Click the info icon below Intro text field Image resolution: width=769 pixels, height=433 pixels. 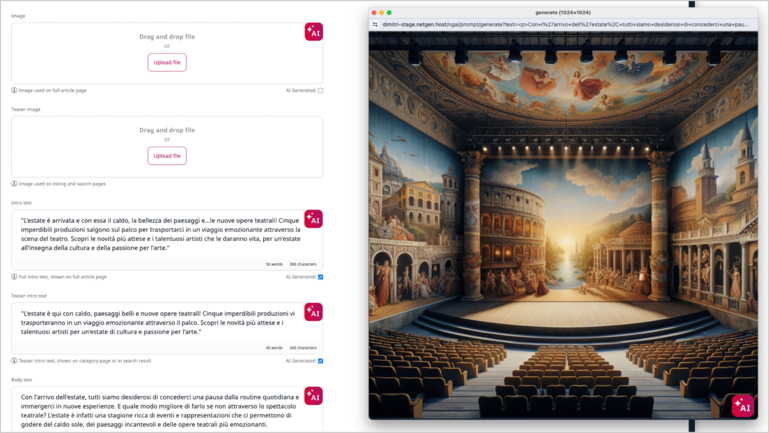click(14, 277)
